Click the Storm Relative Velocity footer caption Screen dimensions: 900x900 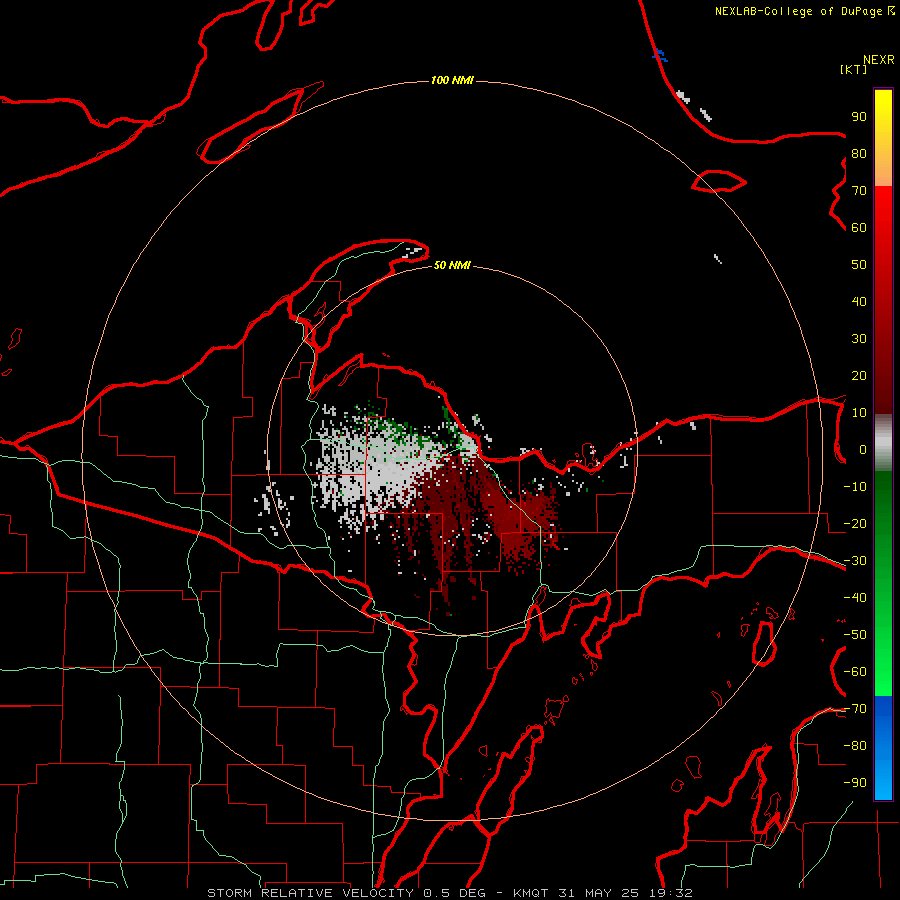[449, 893]
